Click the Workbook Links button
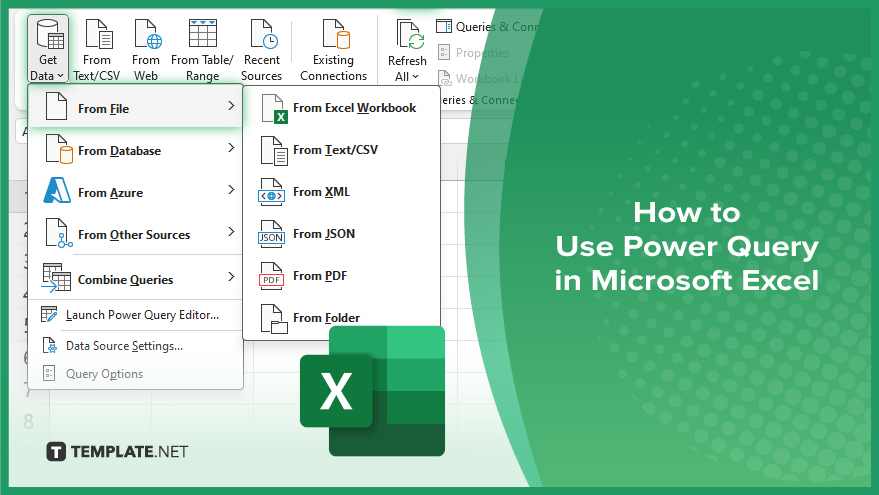Viewport: 879px width, 495px height. [x=479, y=78]
